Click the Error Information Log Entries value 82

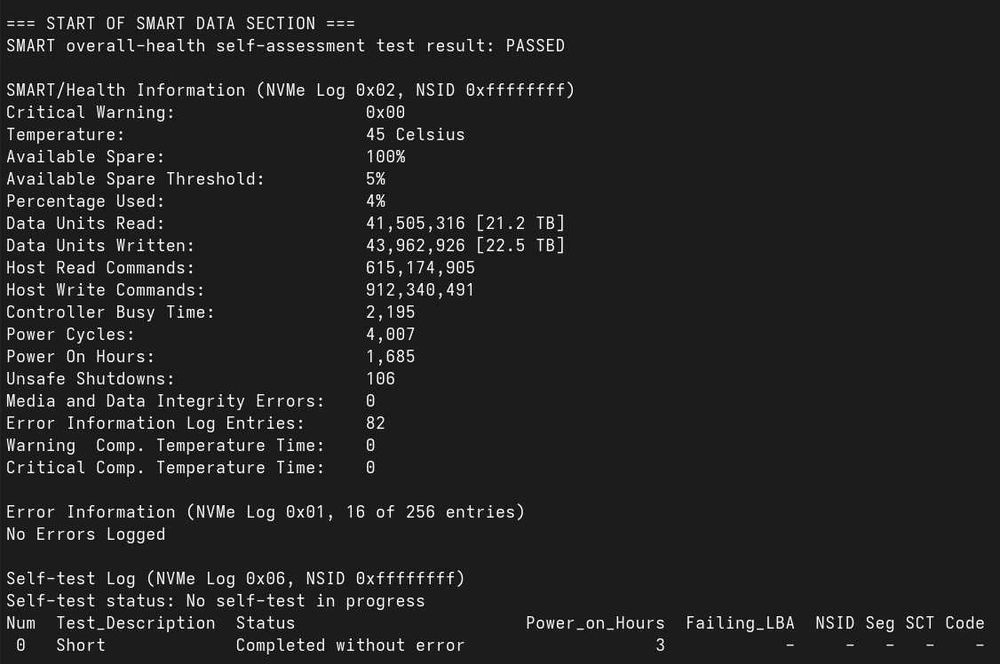pos(375,423)
